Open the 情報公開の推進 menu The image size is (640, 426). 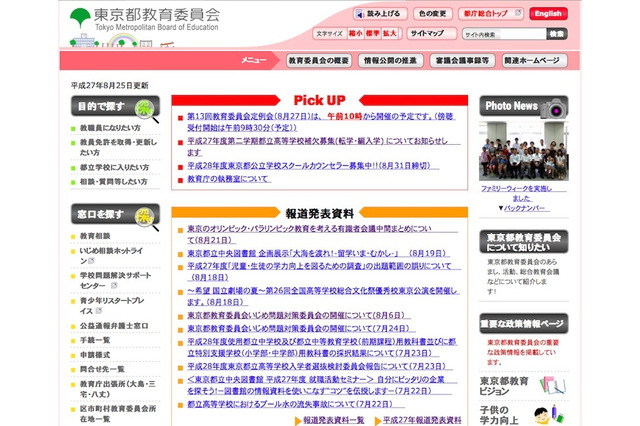point(391,60)
